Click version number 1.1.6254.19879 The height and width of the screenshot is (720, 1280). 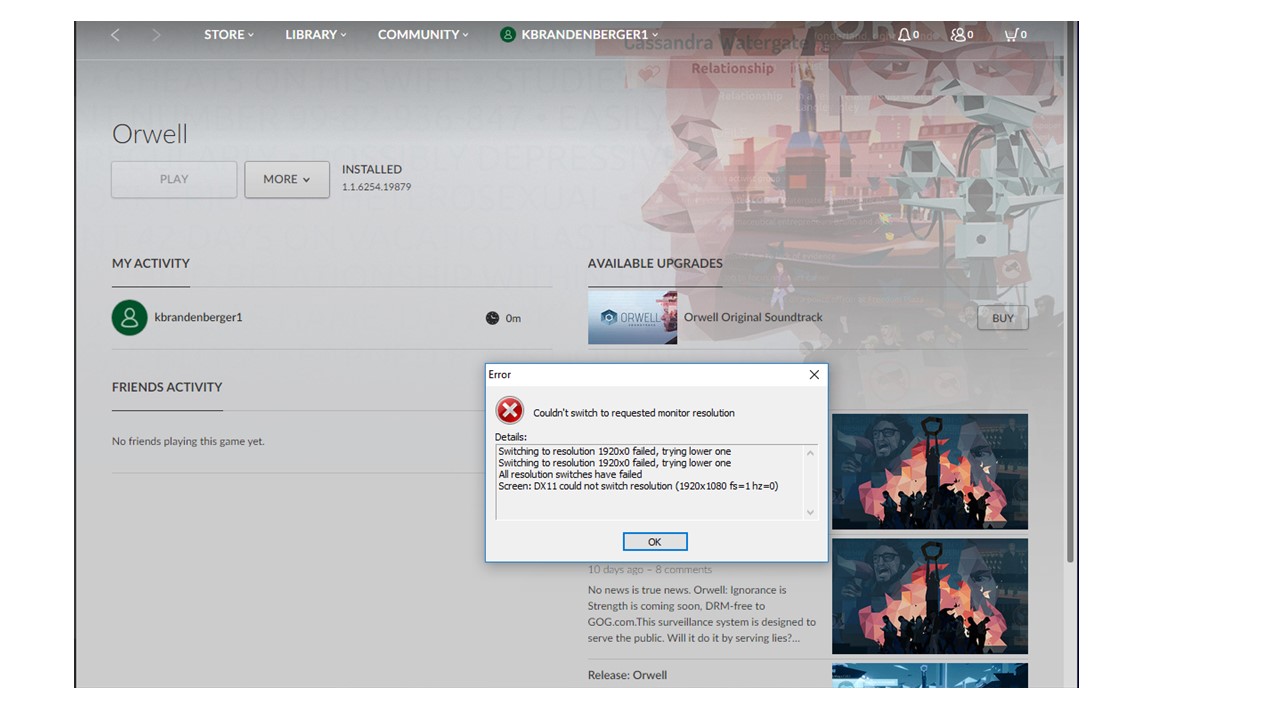point(376,187)
